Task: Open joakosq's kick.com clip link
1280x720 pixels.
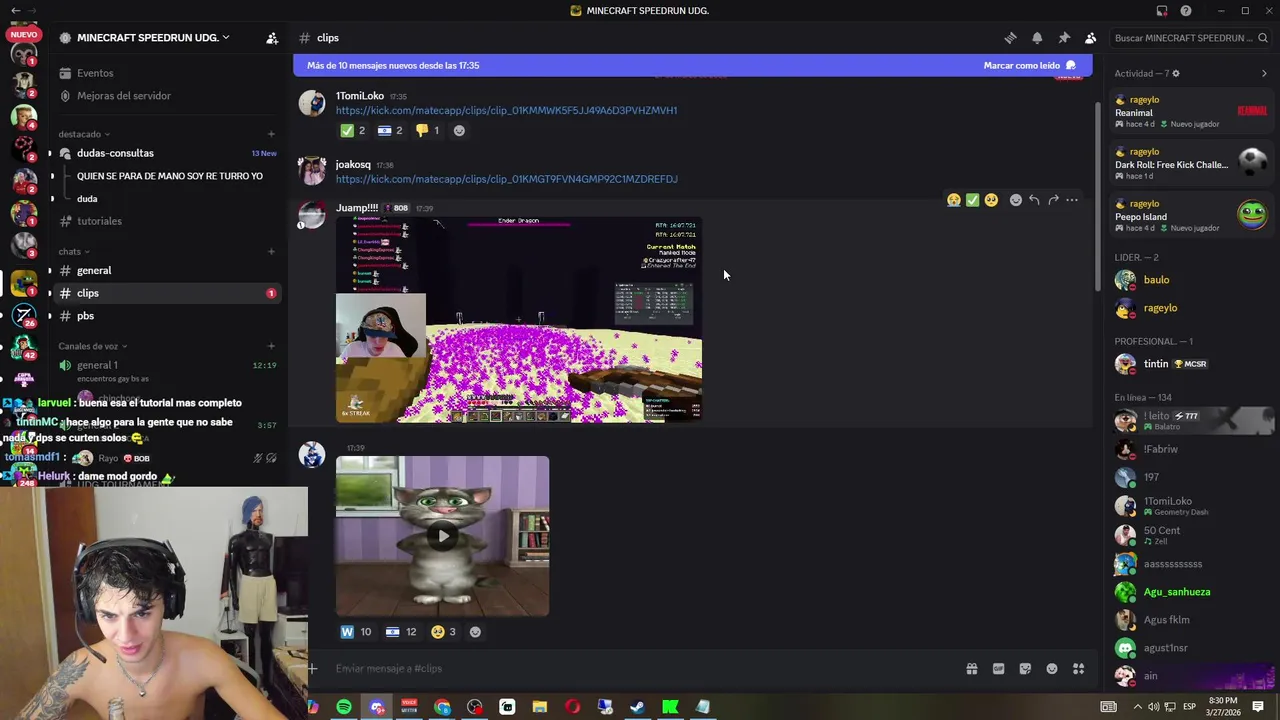Action: pos(506,180)
